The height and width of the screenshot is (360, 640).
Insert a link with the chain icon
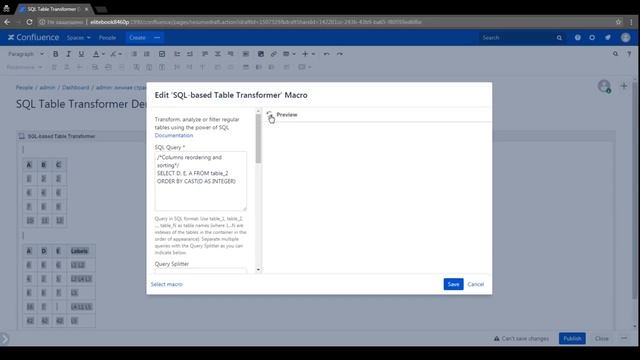click(273, 54)
